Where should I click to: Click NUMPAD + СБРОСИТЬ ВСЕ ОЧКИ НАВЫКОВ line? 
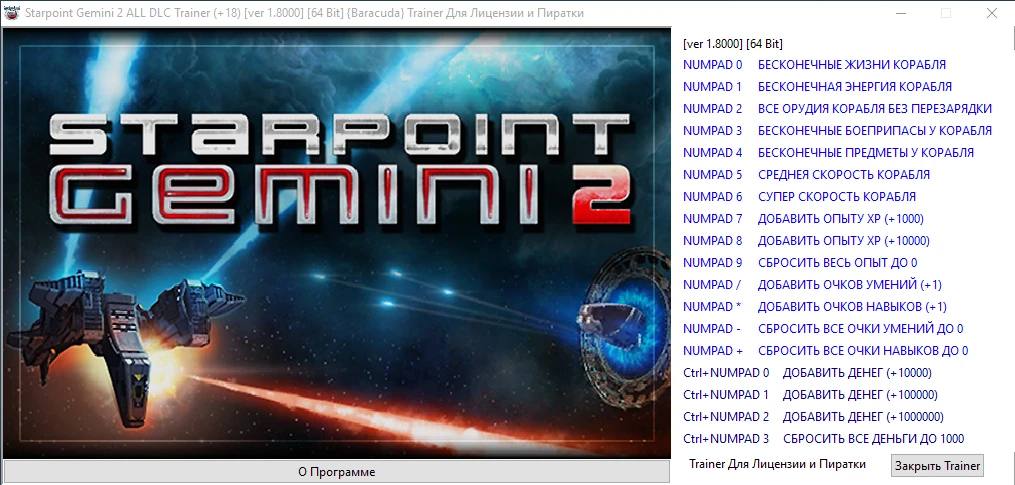point(825,351)
